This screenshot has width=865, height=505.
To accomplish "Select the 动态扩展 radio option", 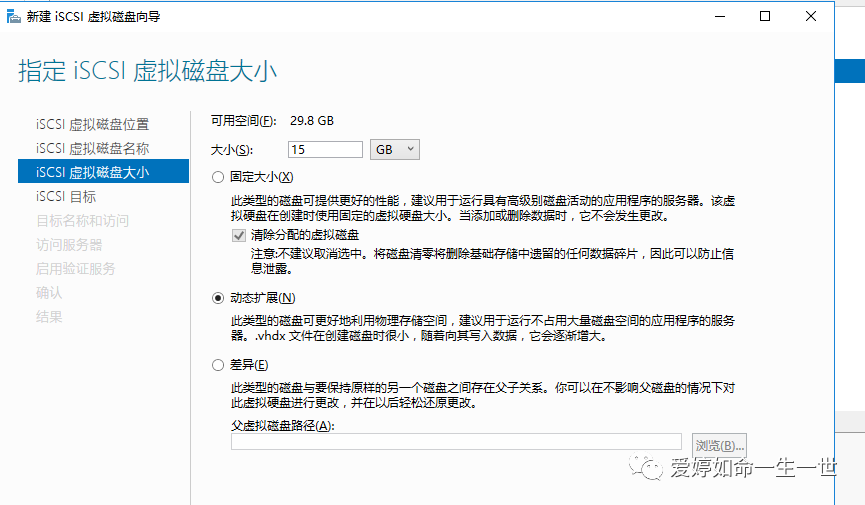I will pos(218,299).
